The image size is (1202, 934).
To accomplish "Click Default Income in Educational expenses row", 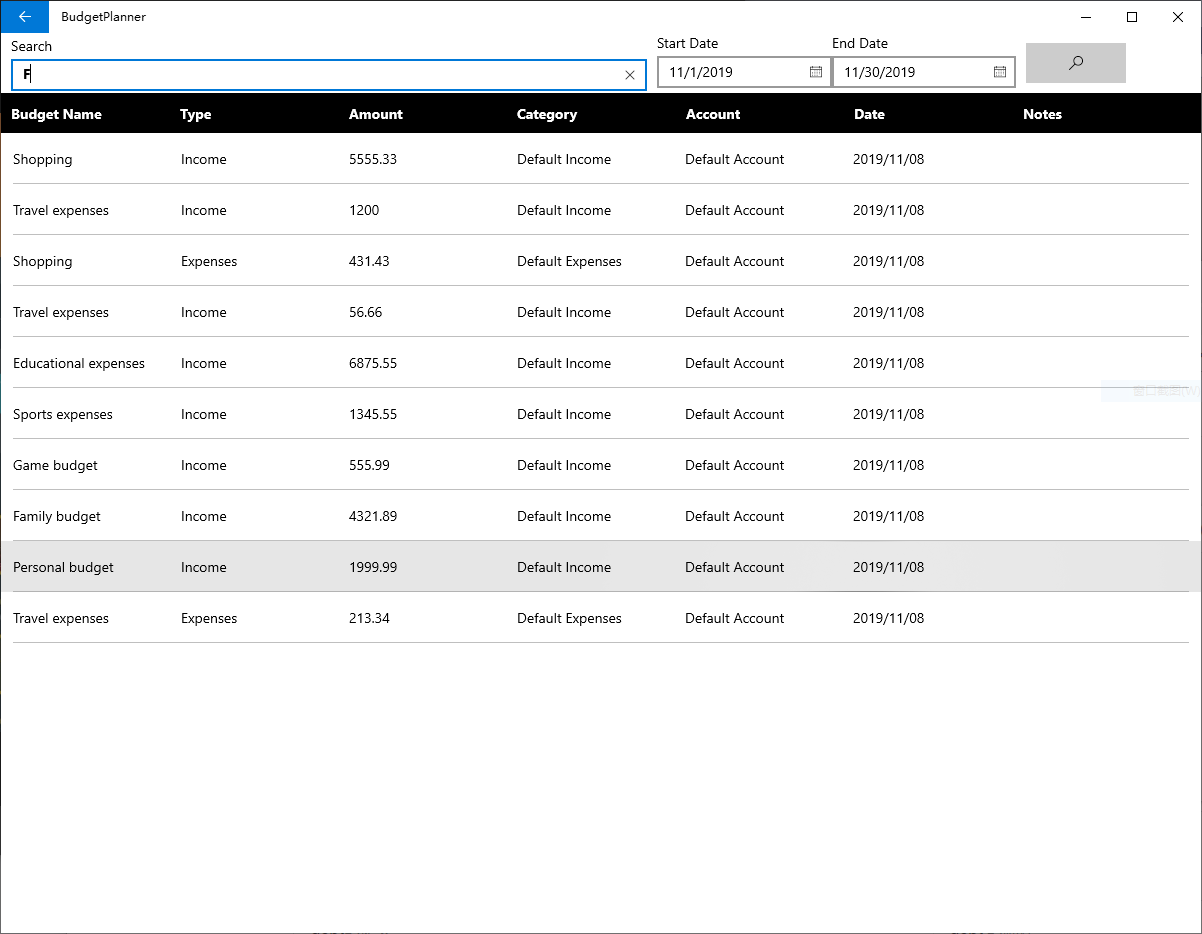I will [564, 363].
